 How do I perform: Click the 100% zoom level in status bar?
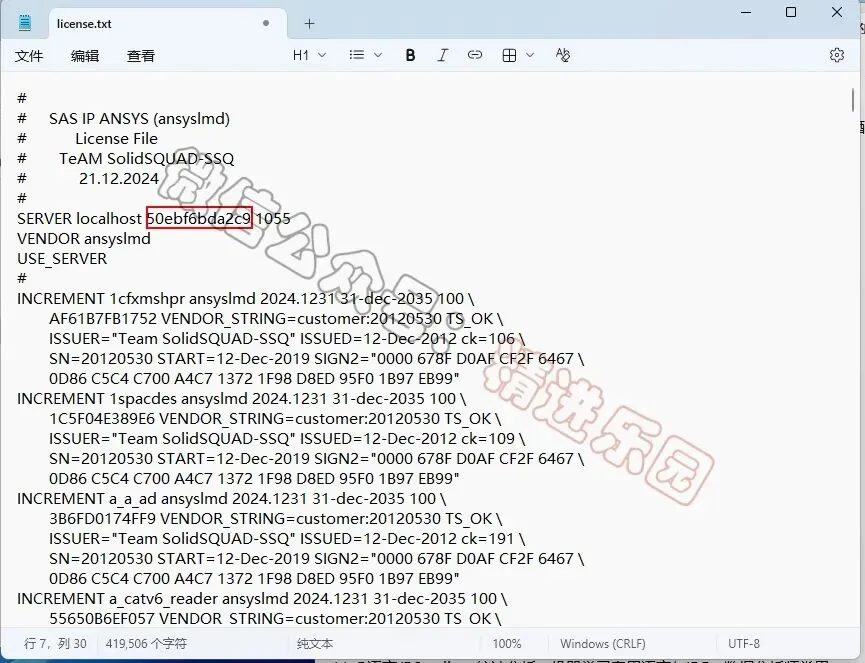click(x=507, y=644)
